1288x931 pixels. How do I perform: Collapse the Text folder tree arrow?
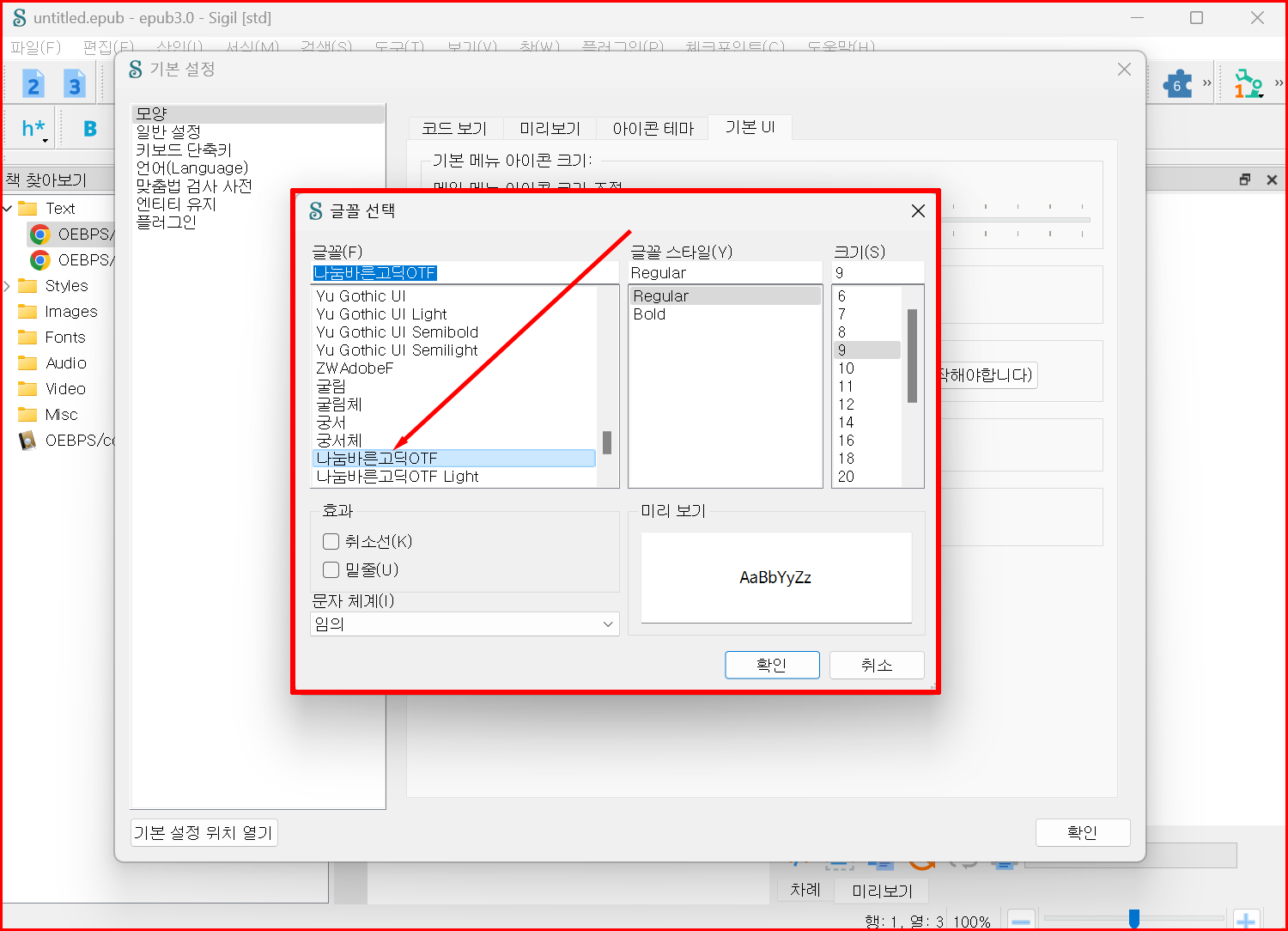[x=8, y=209]
